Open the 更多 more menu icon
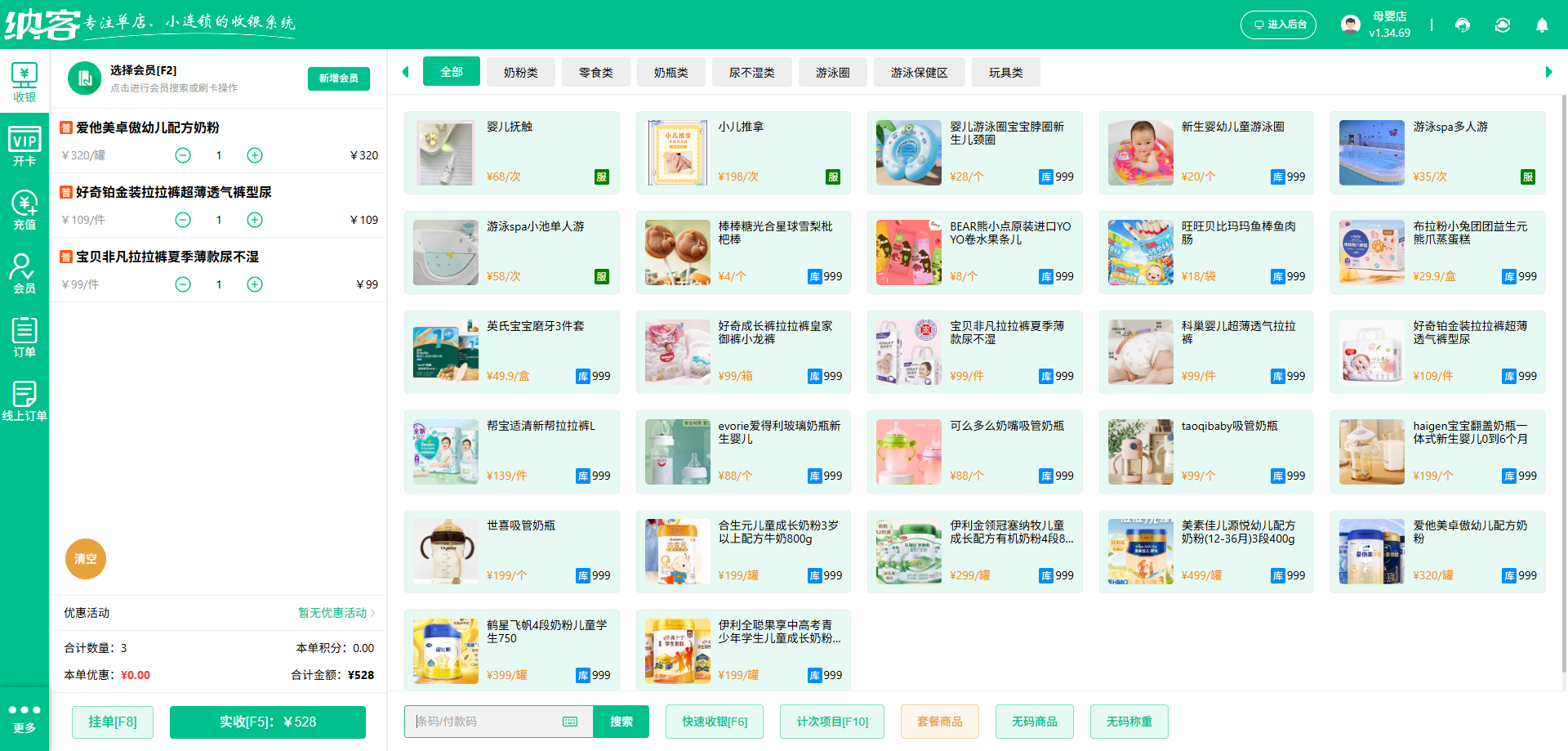Screen dimensions: 1568x751 [x=24, y=718]
